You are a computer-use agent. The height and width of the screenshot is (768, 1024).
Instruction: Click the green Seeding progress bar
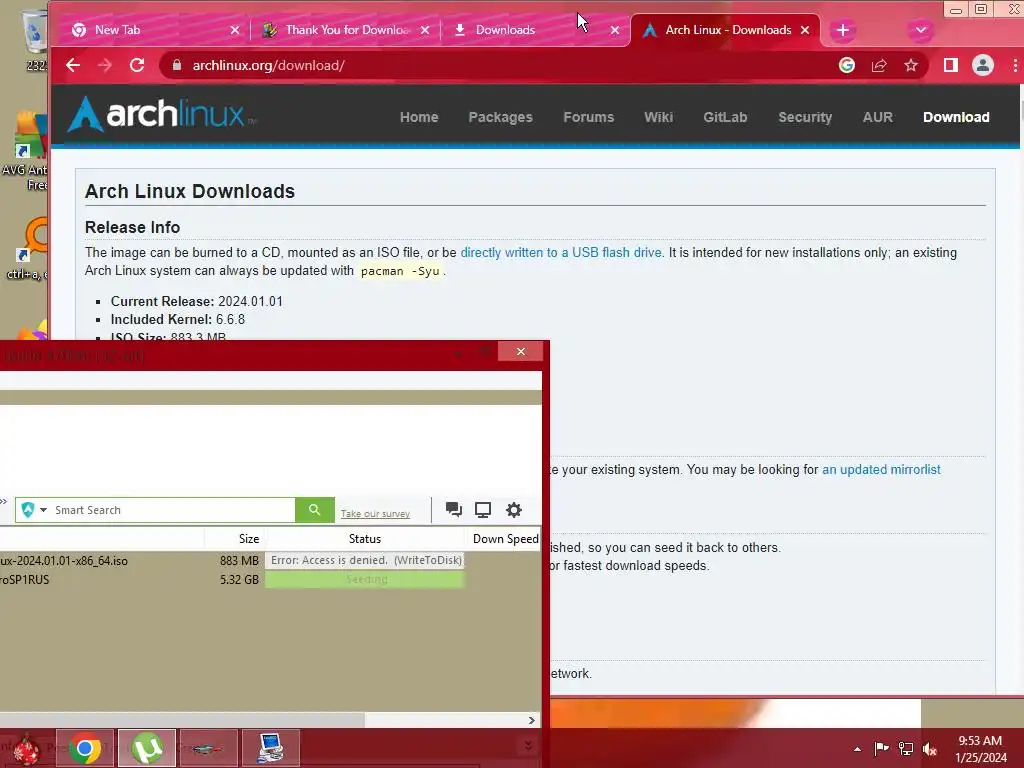coord(365,579)
